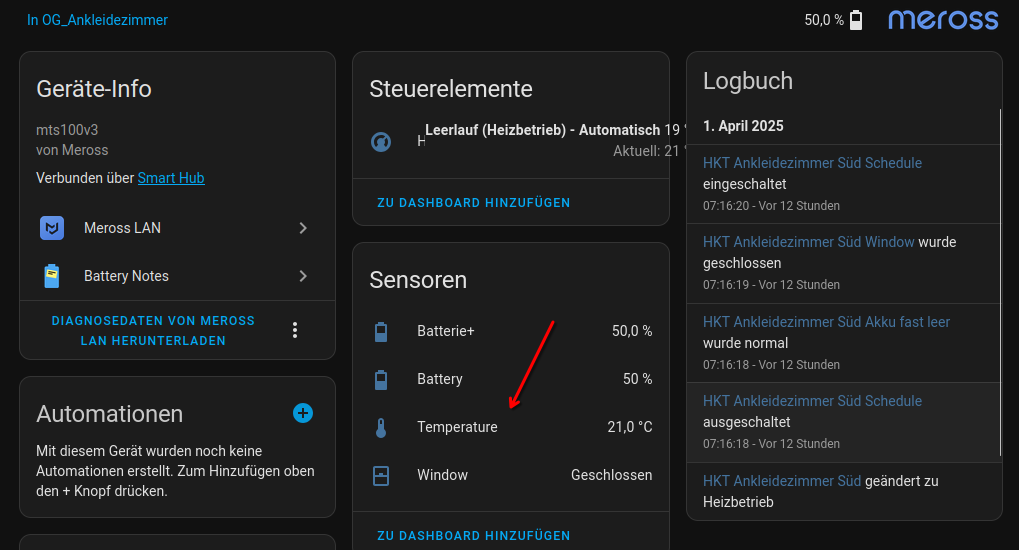Expand the Battery Notes entry chevron
This screenshot has width=1019, height=550.
(x=303, y=276)
